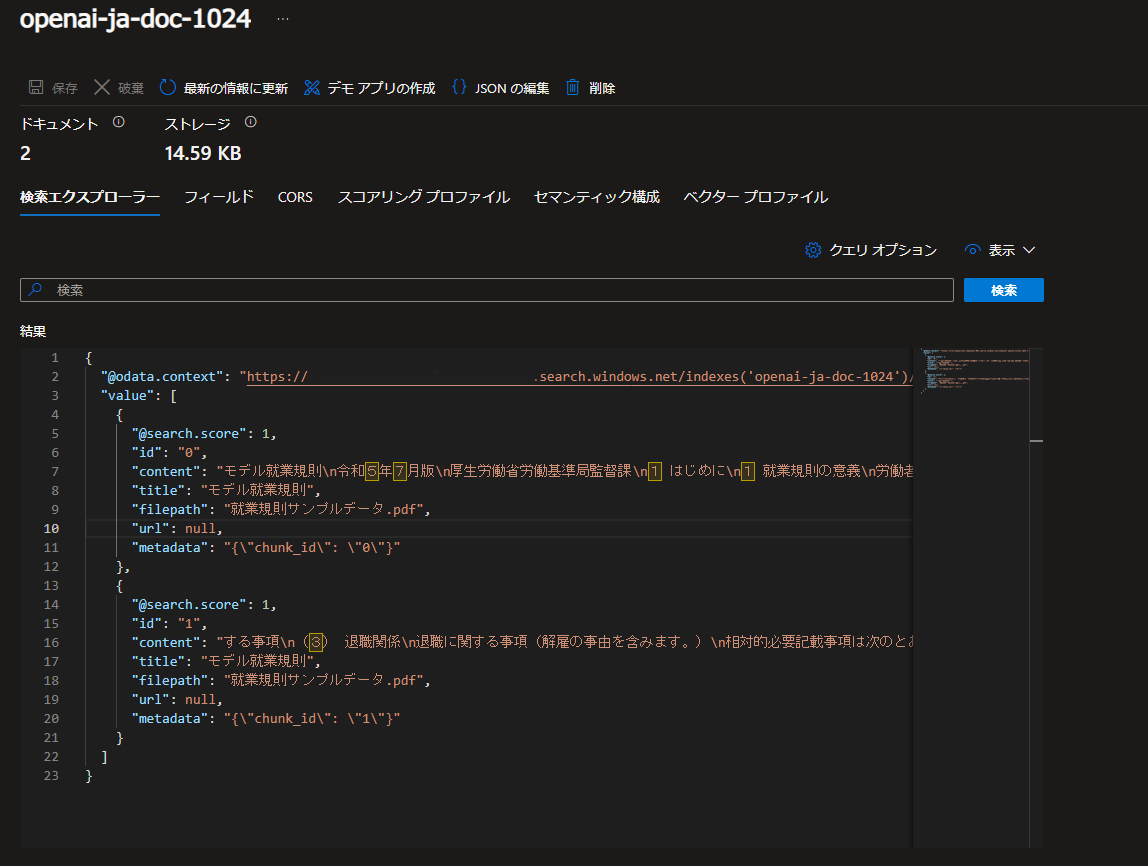Click the save (保存) disk icon
The height and width of the screenshot is (866, 1148).
tap(36, 88)
